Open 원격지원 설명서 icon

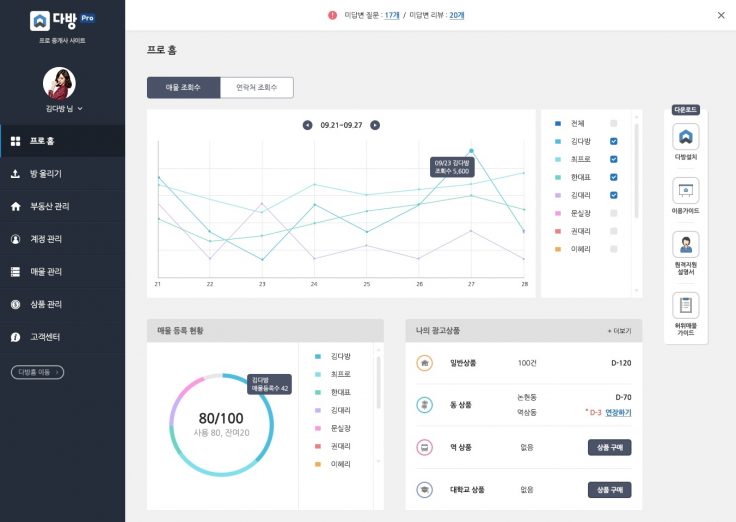click(686, 244)
